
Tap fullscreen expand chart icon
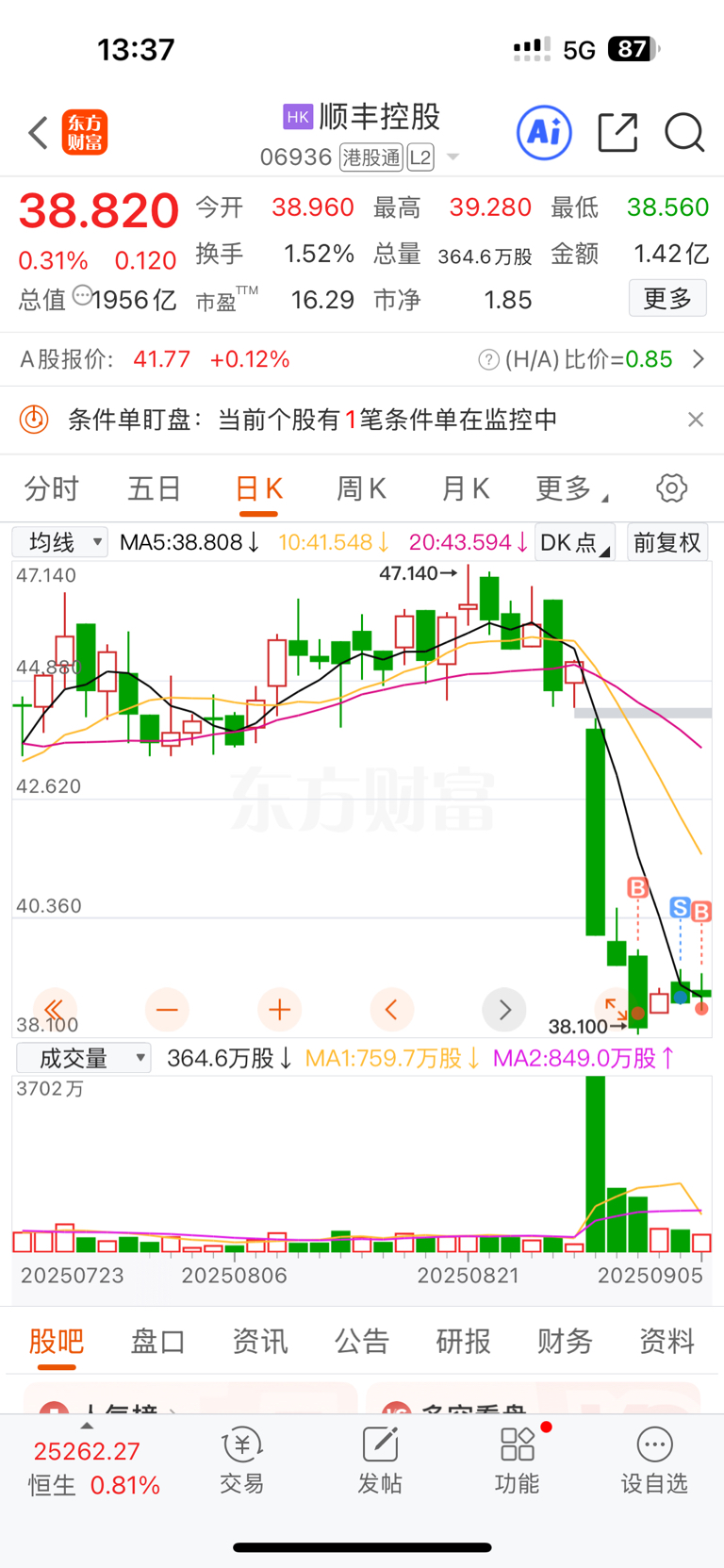[x=617, y=1009]
